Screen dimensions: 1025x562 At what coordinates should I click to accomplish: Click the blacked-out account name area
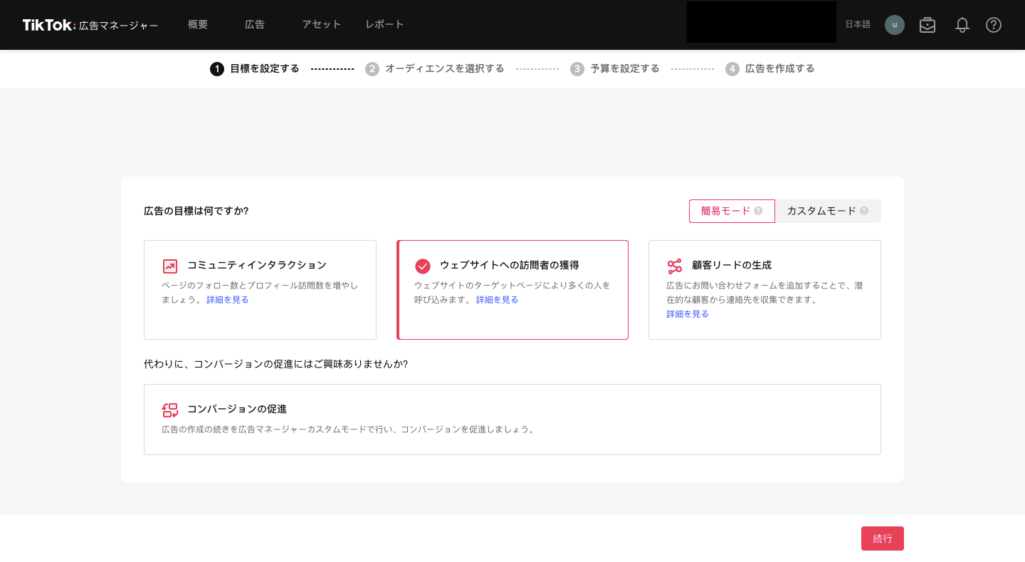[761, 22]
